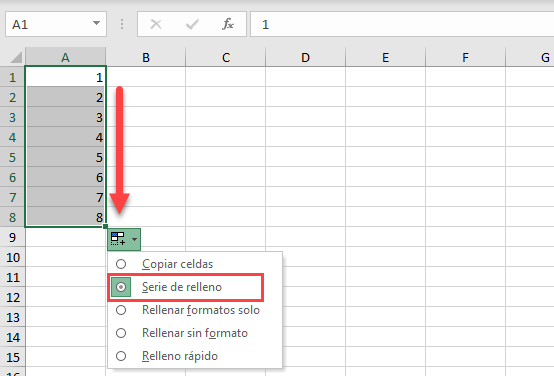Expand the Autofill Options dropdown arrow
The width and height of the screenshot is (554, 376).
(x=134, y=239)
